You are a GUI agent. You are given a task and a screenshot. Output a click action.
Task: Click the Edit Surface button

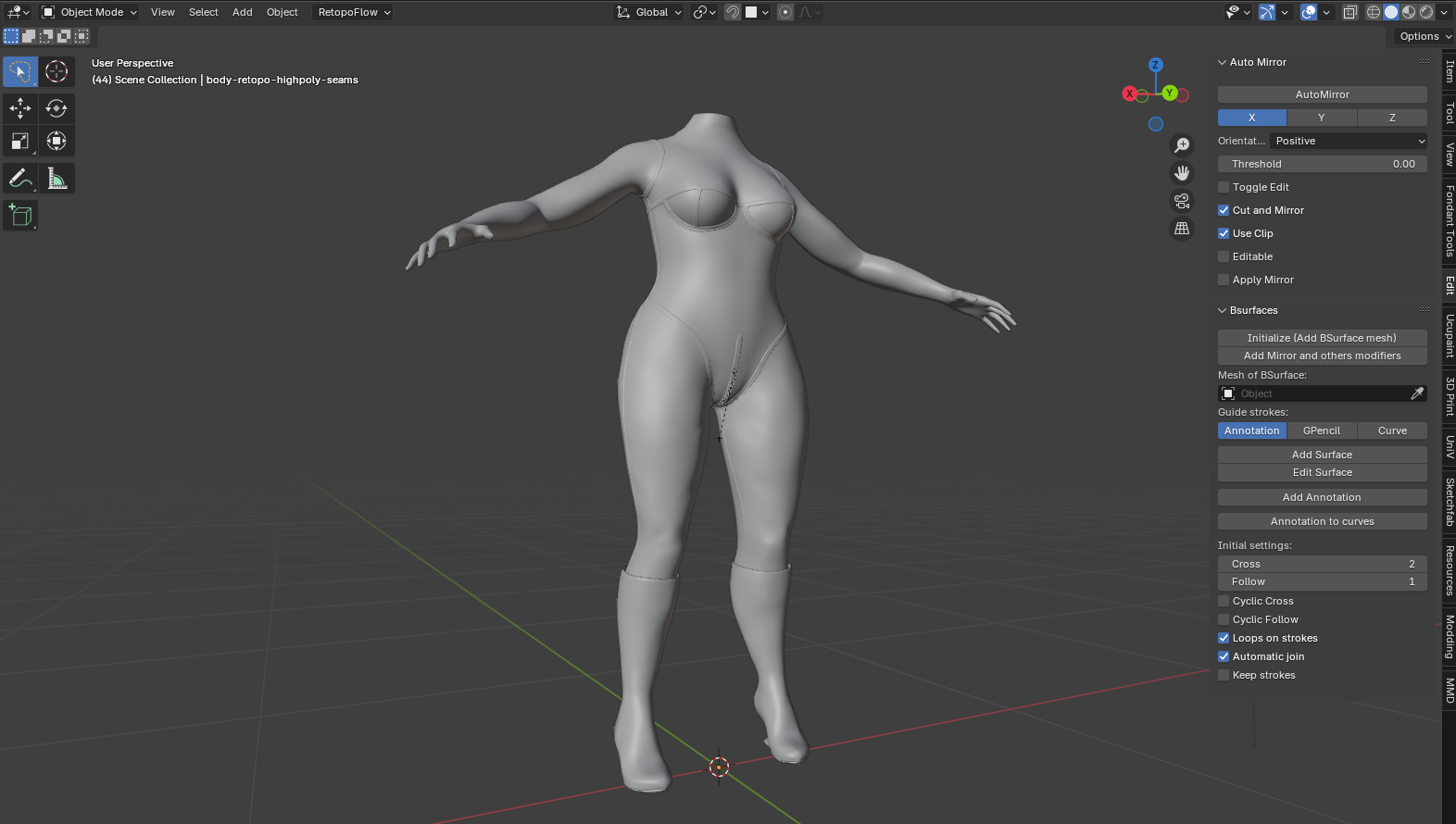pos(1322,472)
